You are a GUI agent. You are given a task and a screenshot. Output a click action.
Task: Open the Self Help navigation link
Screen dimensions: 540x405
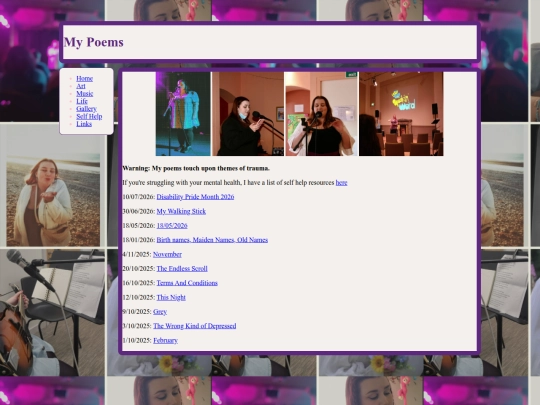(x=89, y=116)
